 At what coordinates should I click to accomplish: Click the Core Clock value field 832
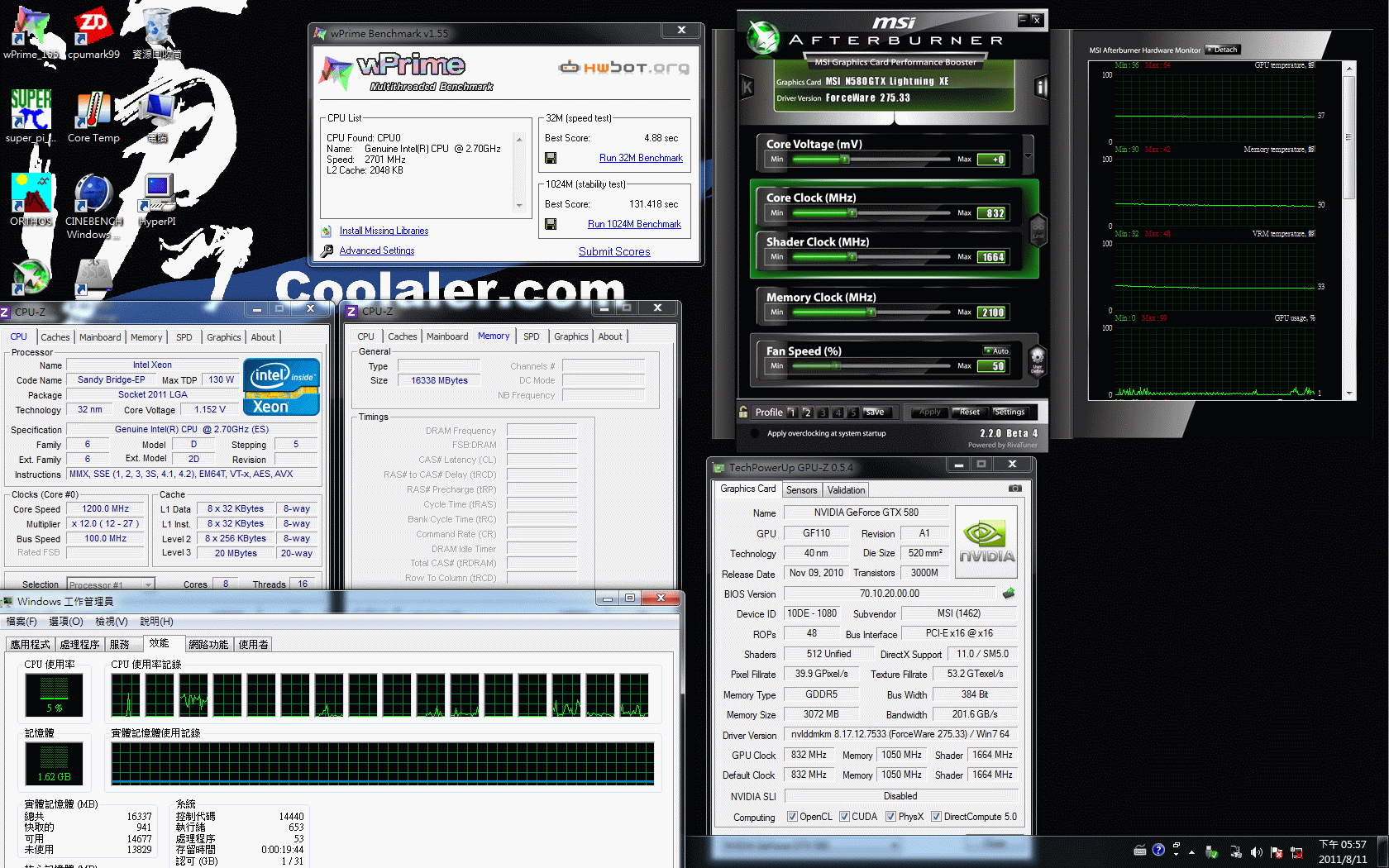pyautogui.click(x=992, y=213)
